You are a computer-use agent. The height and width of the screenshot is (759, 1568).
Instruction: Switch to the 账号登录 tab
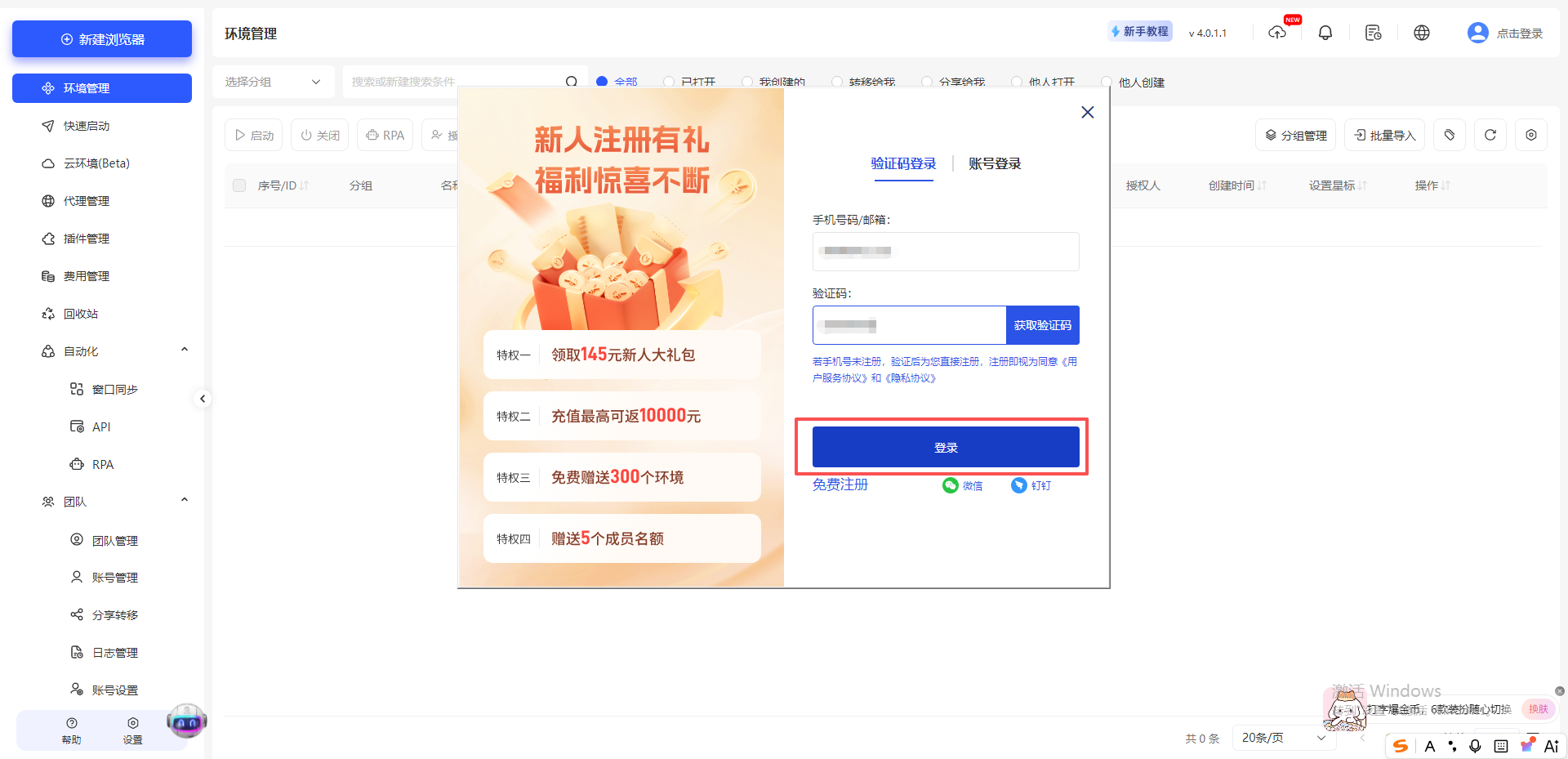995,163
